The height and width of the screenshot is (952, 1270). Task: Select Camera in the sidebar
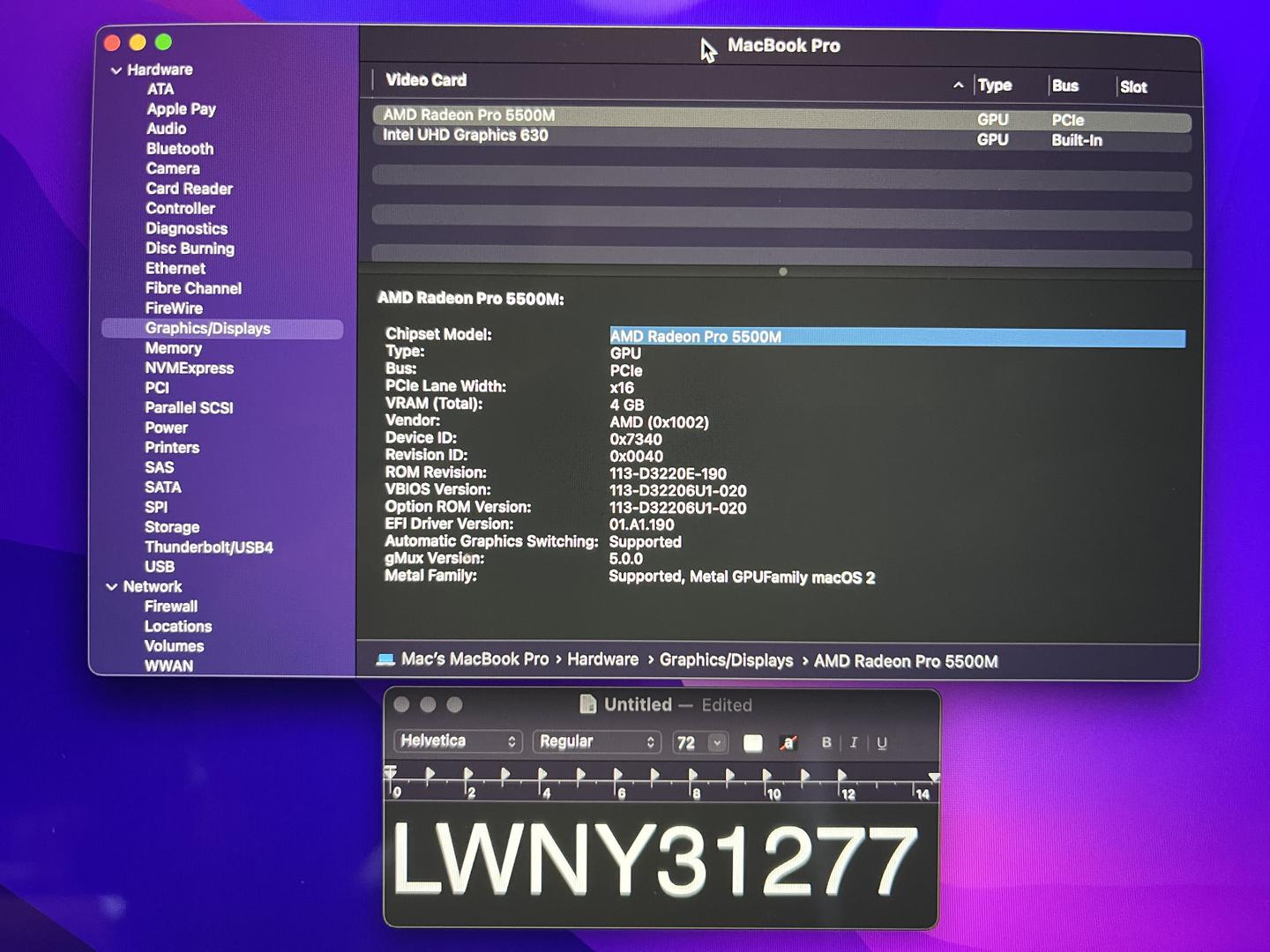[173, 168]
